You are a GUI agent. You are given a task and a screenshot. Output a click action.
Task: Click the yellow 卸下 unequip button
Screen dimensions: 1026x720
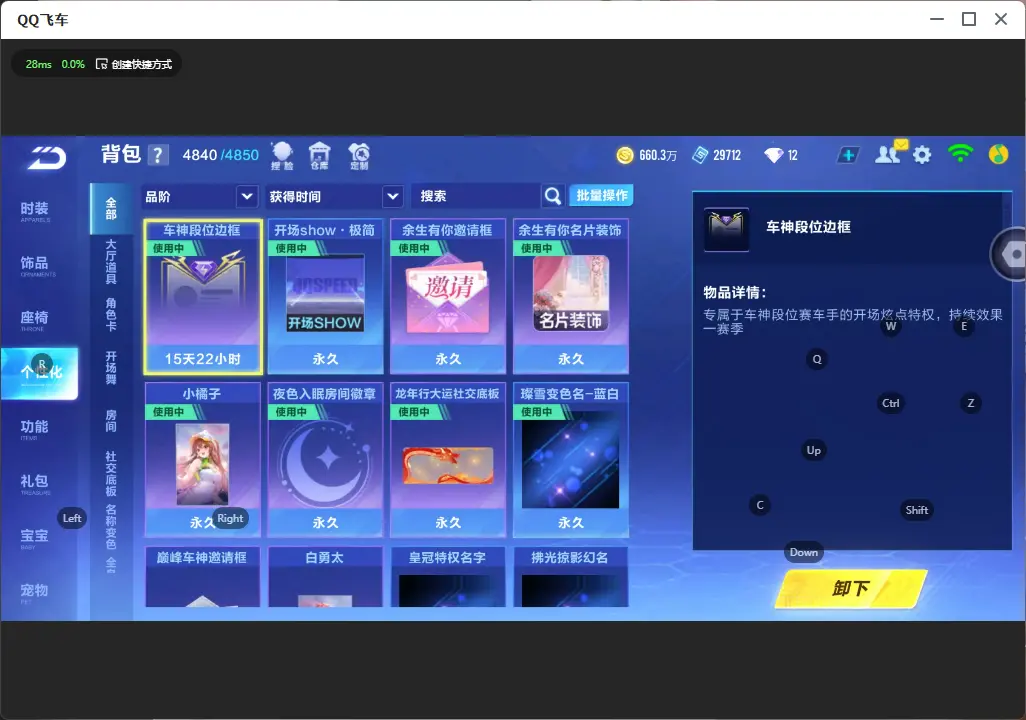(x=851, y=588)
